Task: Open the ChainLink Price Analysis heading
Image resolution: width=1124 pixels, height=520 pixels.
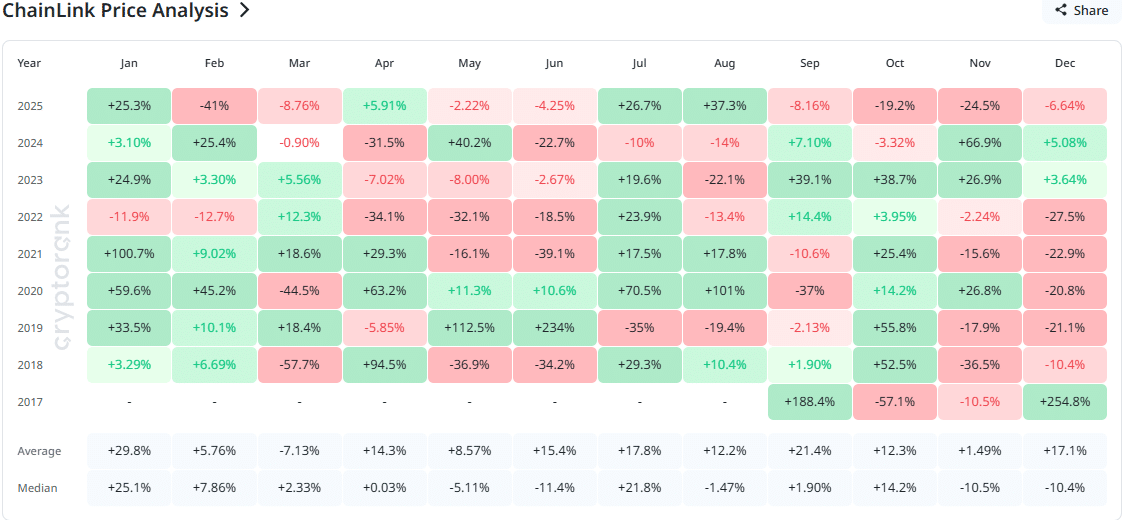Action: click(x=115, y=11)
